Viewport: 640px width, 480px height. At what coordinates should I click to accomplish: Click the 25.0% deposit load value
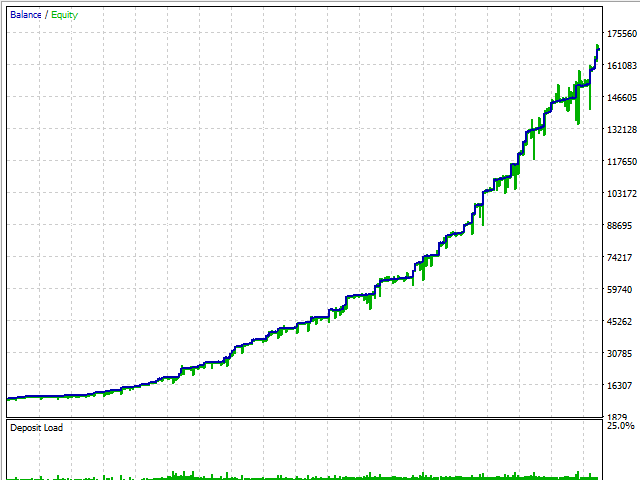(x=621, y=426)
